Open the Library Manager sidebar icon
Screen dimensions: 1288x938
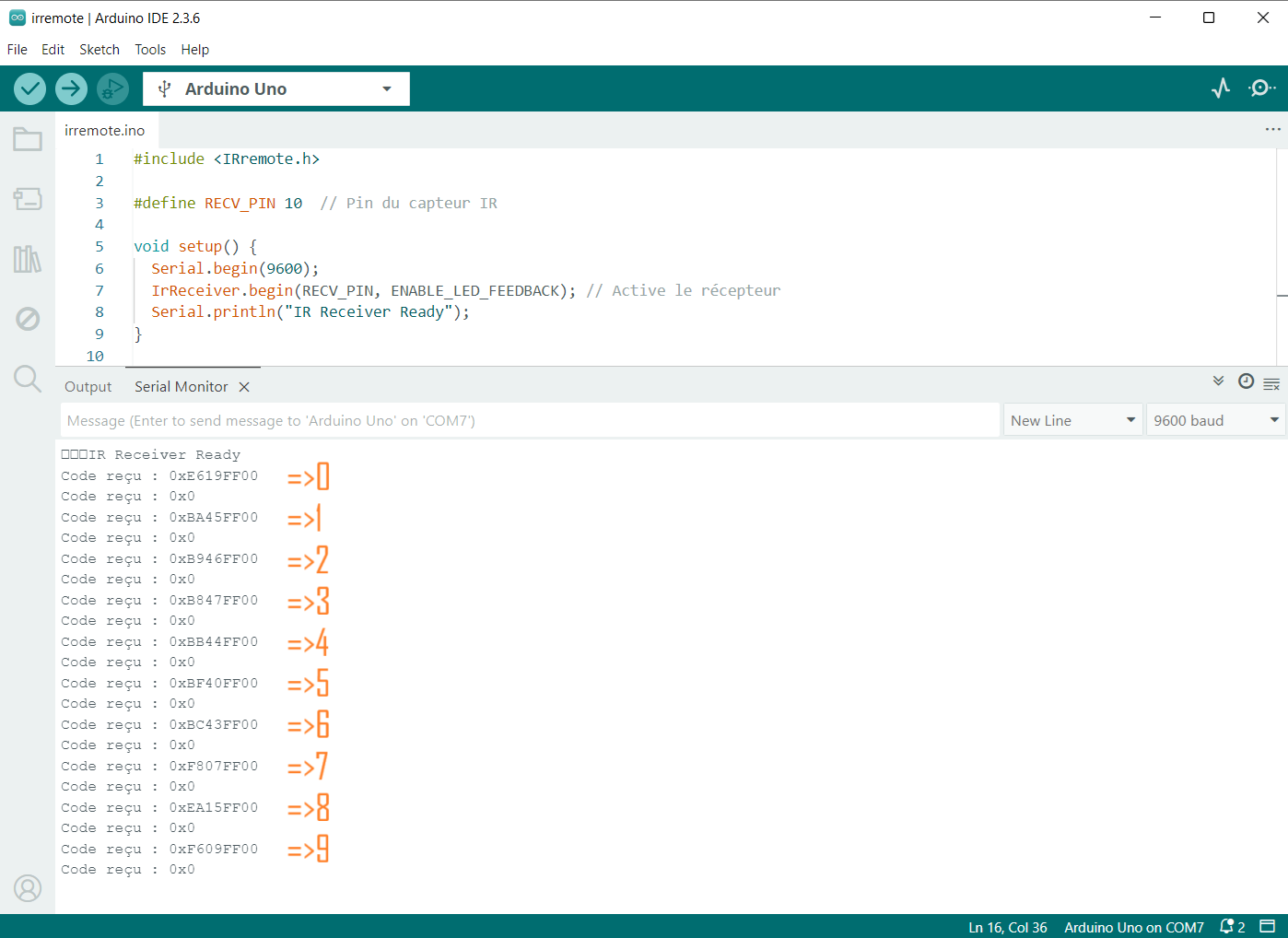coord(28,259)
